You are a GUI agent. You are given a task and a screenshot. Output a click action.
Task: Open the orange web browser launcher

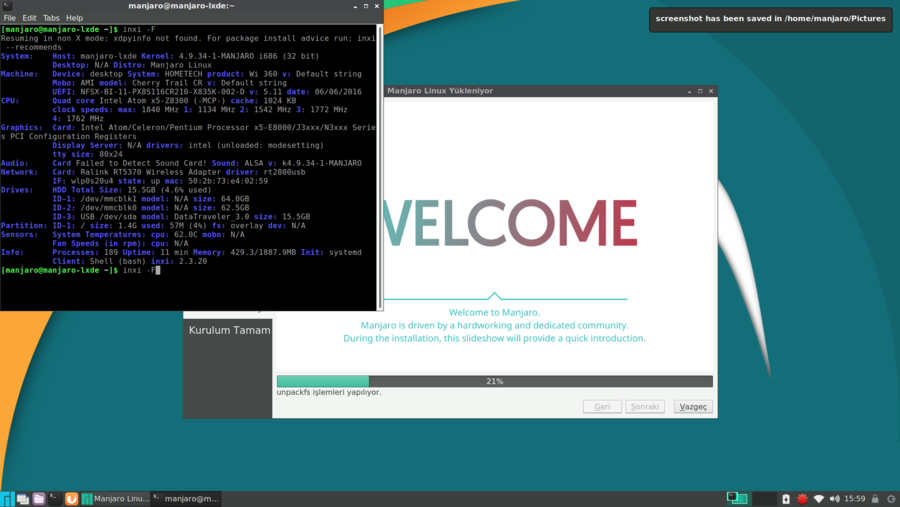tap(72, 499)
